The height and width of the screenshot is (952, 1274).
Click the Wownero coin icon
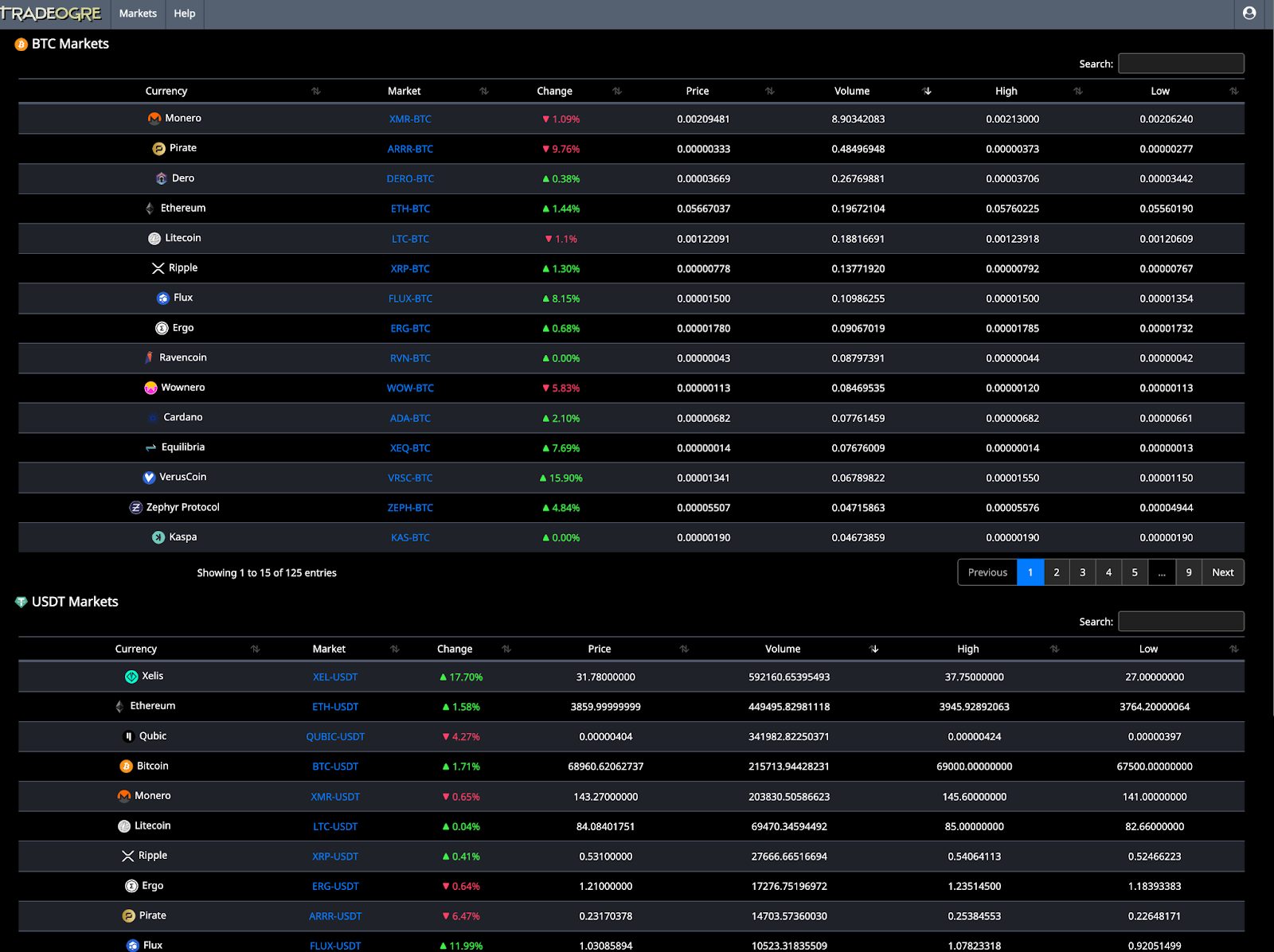(150, 388)
